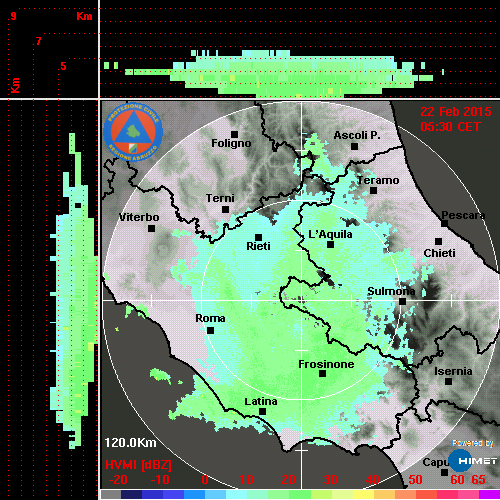The height and width of the screenshot is (500, 500).
Task: Click the Protezione Civile Abruzzo logo
Action: (x=133, y=132)
